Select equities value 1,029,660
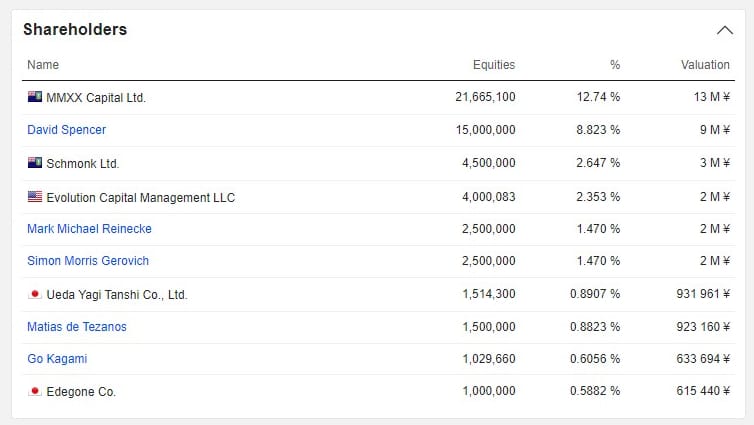754x425 pixels. tap(489, 359)
